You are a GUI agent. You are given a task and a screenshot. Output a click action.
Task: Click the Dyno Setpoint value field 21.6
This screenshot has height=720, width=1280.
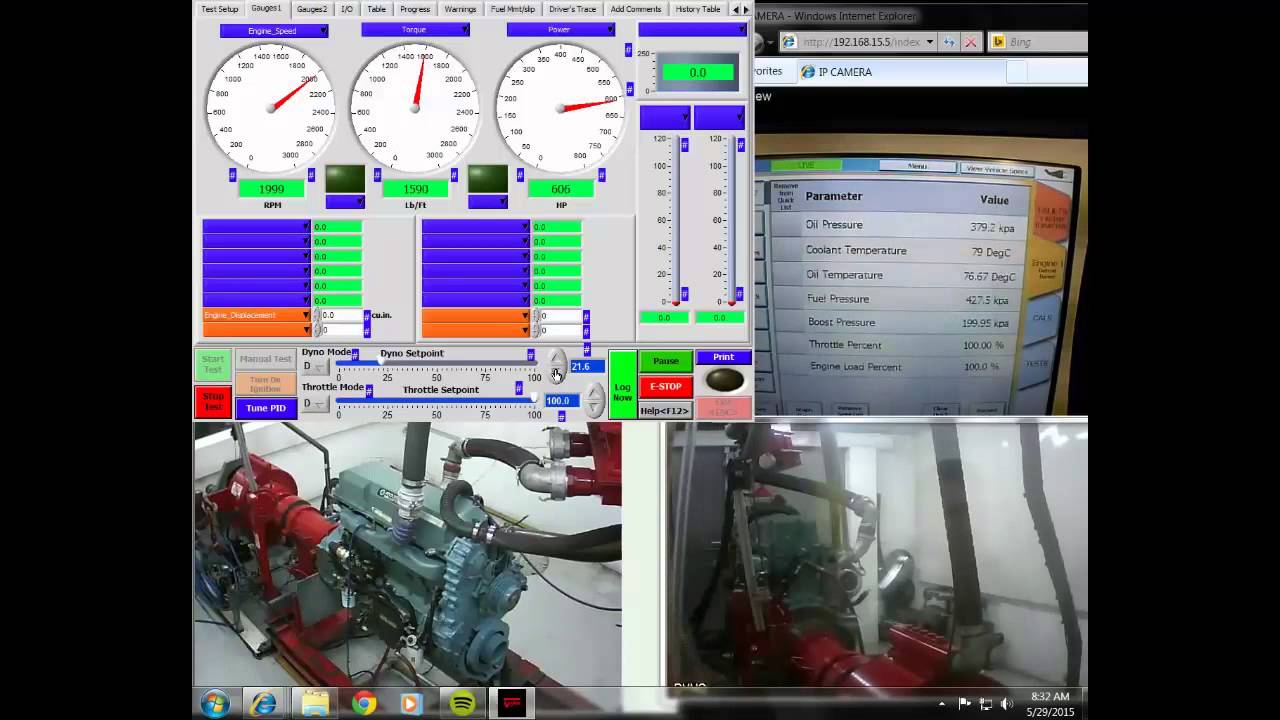pos(586,367)
